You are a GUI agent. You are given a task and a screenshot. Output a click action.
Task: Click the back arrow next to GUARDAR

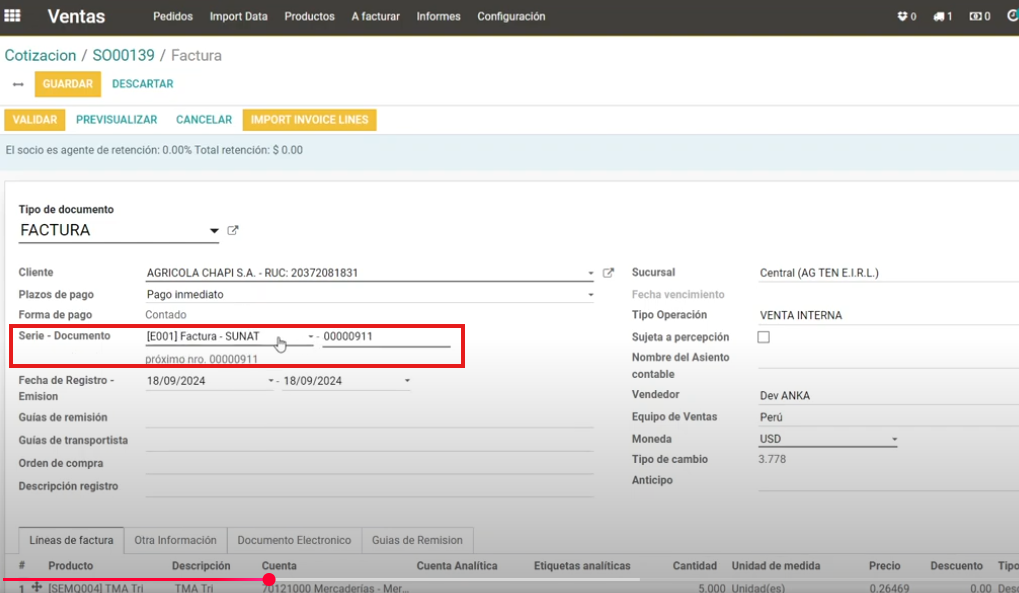tap(17, 84)
